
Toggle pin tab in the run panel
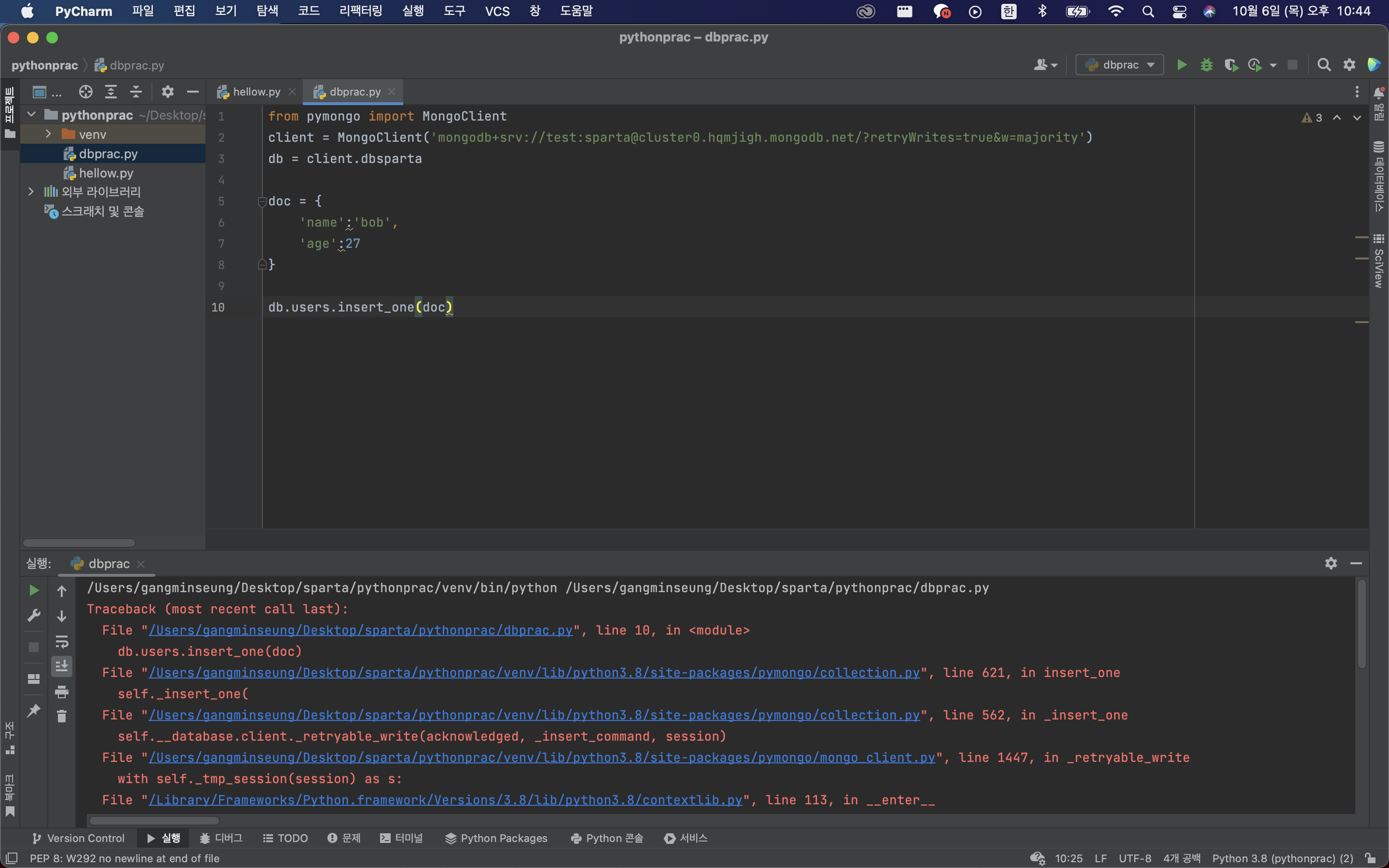coord(34,711)
